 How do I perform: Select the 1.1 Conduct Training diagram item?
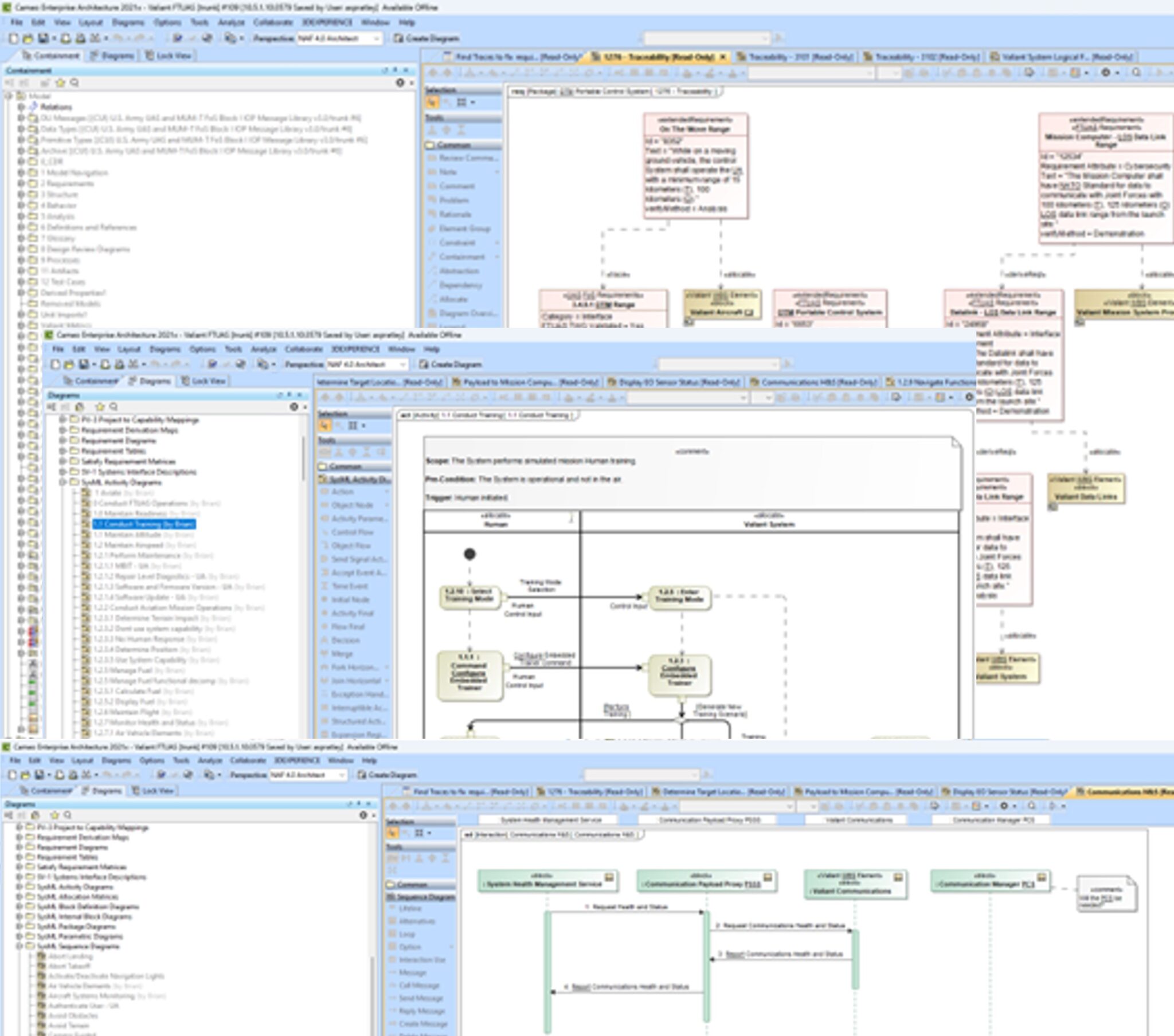143,524
